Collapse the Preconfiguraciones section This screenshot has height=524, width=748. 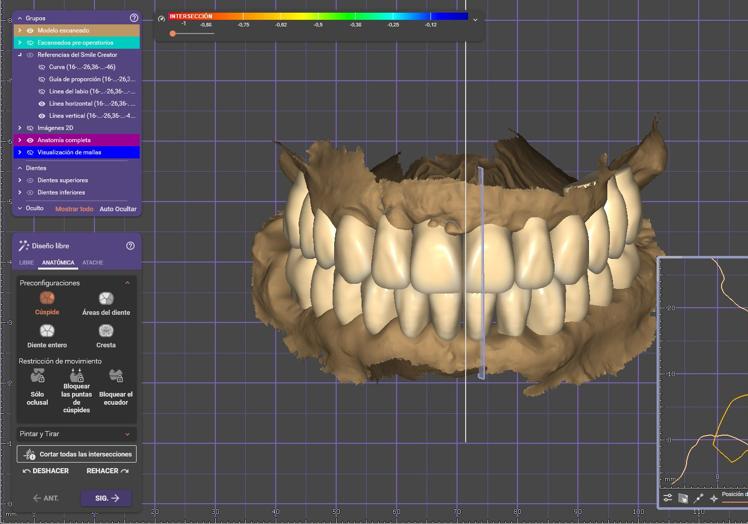(x=127, y=283)
